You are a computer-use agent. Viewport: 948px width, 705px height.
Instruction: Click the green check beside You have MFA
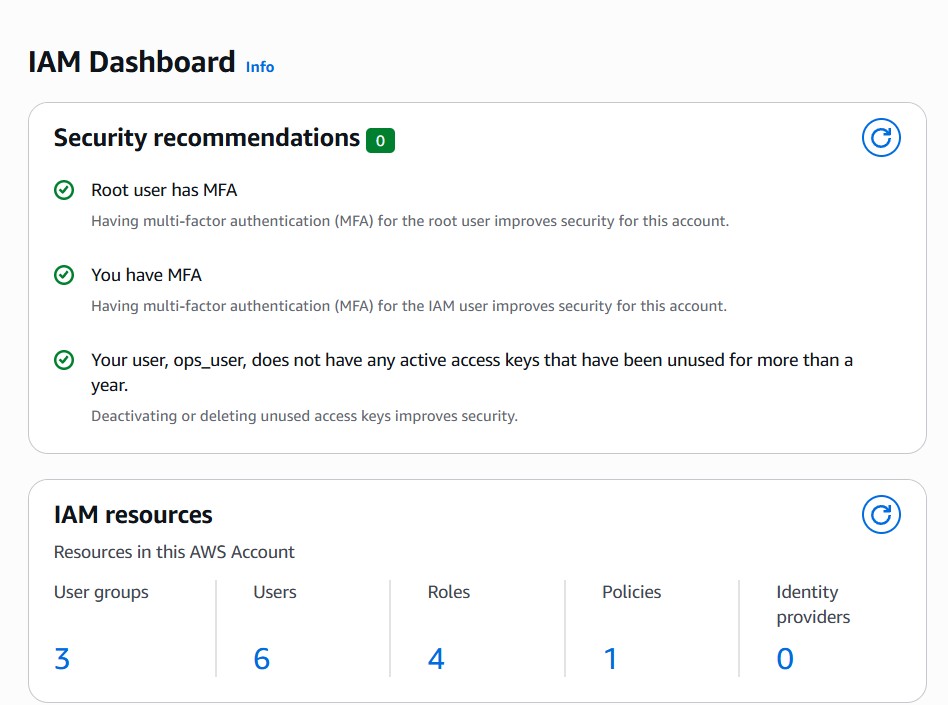click(x=64, y=275)
